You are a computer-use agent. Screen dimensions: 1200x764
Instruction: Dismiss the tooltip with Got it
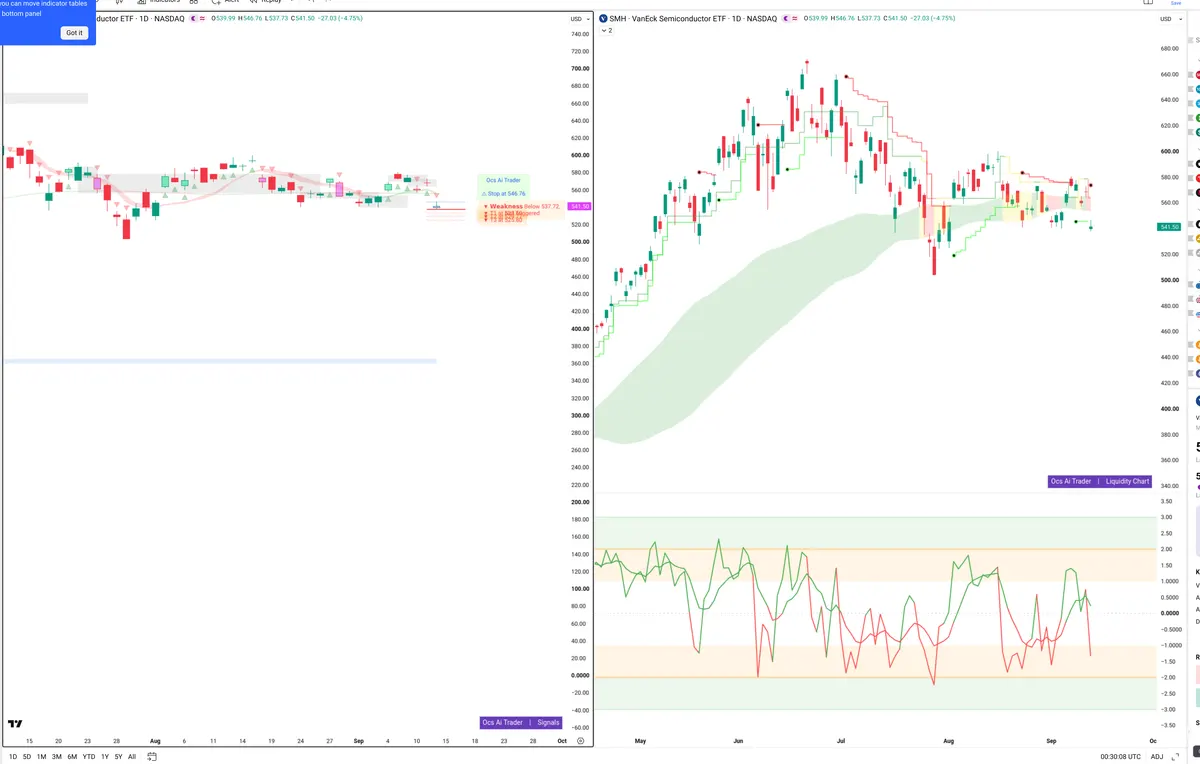(x=75, y=33)
